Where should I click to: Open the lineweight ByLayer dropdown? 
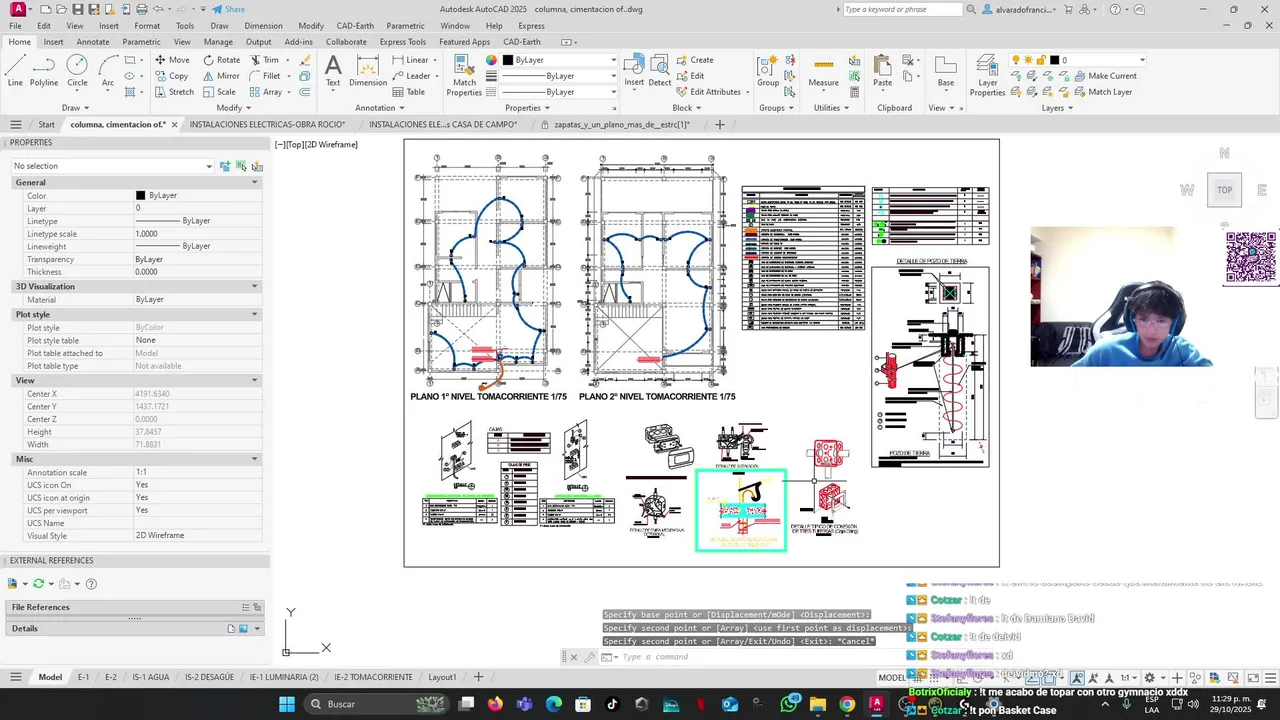coord(613,76)
